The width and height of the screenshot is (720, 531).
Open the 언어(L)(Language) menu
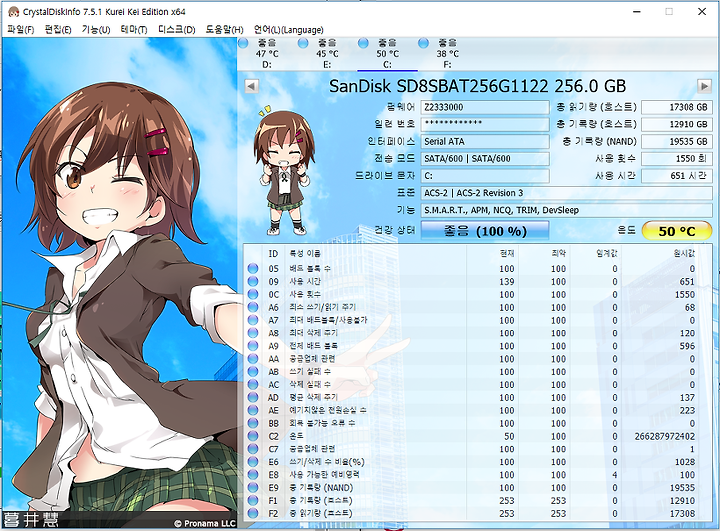click(288, 30)
